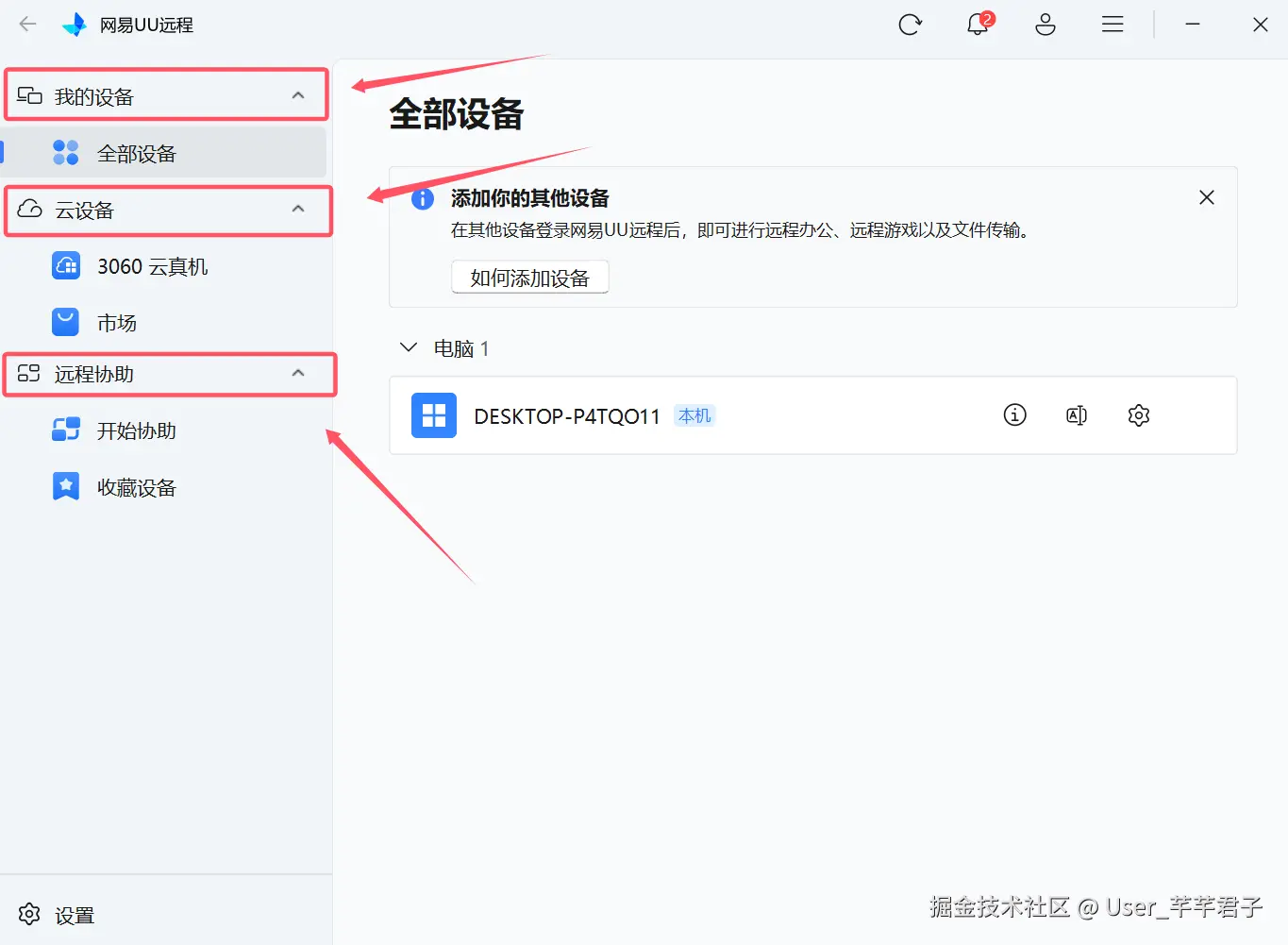The image size is (1288, 945).
Task: Click the 云设备 cloud icon
Action: 30,209
